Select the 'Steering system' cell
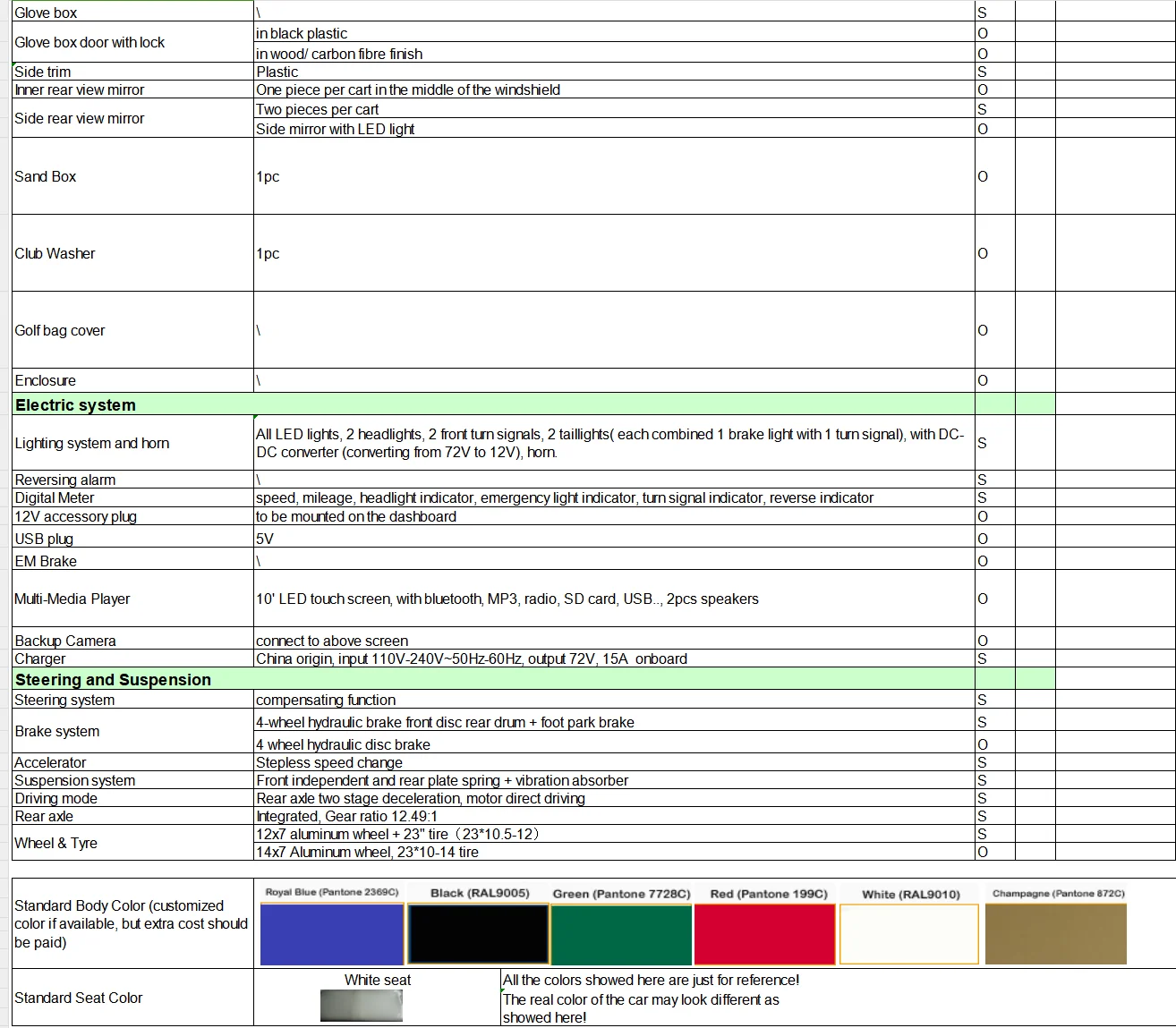Viewport: 1176px width, 1028px height. click(132, 700)
